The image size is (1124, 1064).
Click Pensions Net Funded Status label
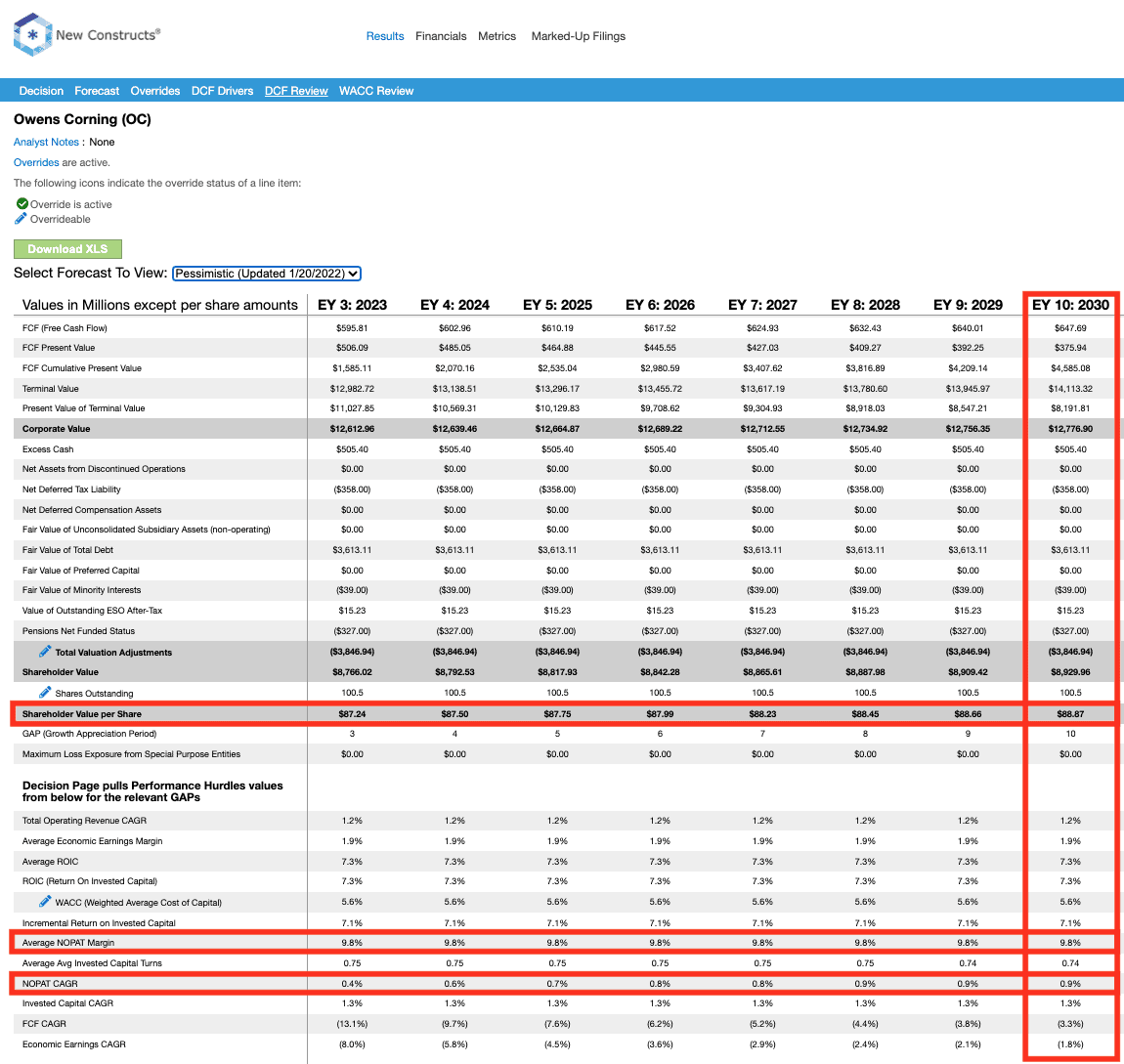[78, 630]
